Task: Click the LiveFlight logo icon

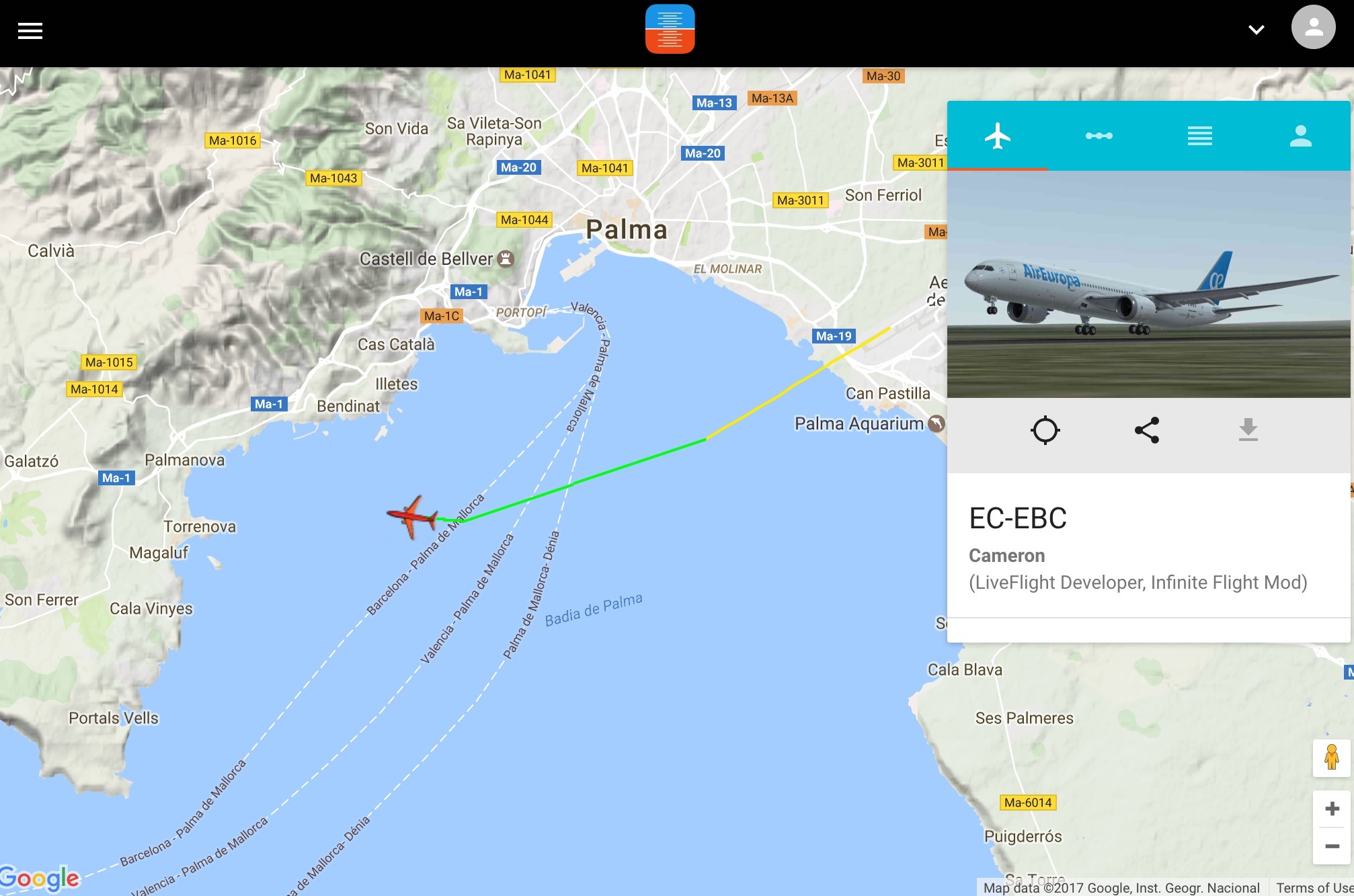Action: click(x=670, y=29)
